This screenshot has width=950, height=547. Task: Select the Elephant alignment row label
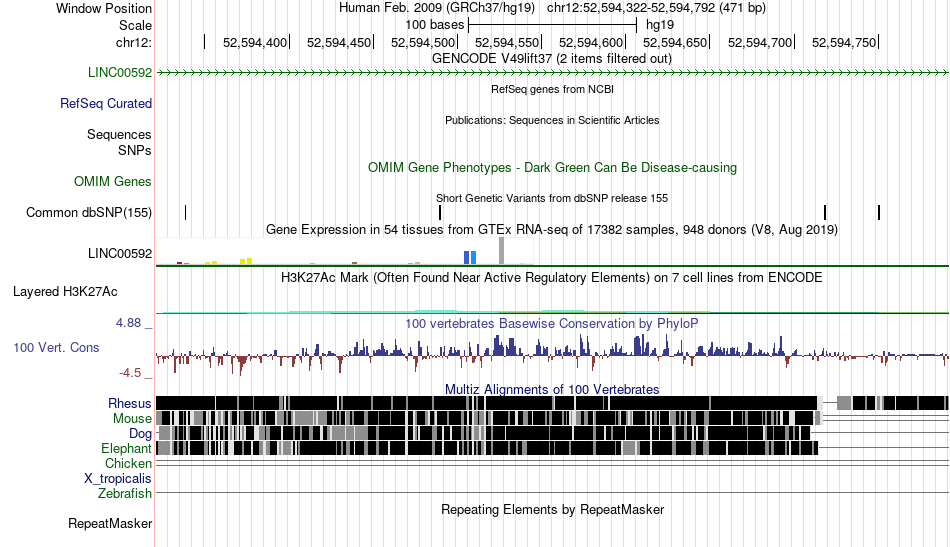tap(126, 449)
